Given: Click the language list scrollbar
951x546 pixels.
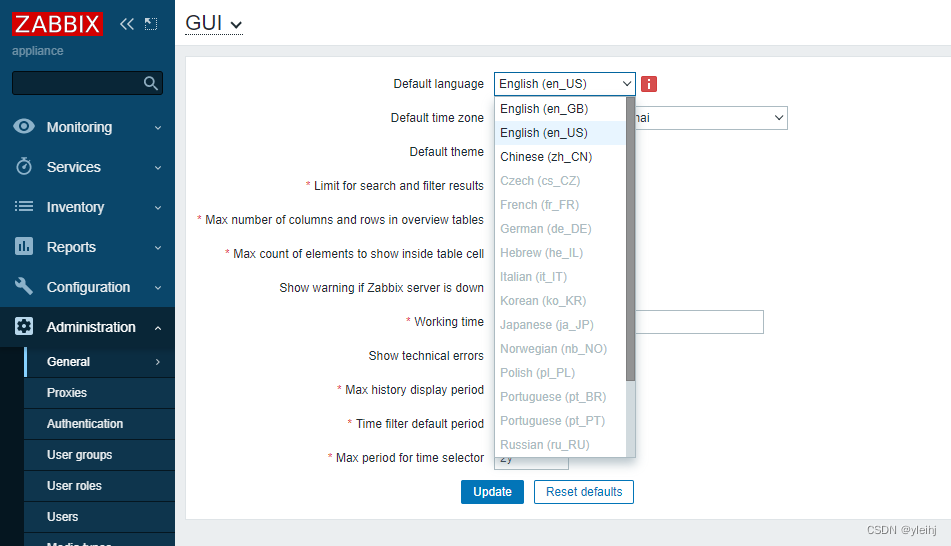Looking at the screenshot, I should [x=630, y=240].
